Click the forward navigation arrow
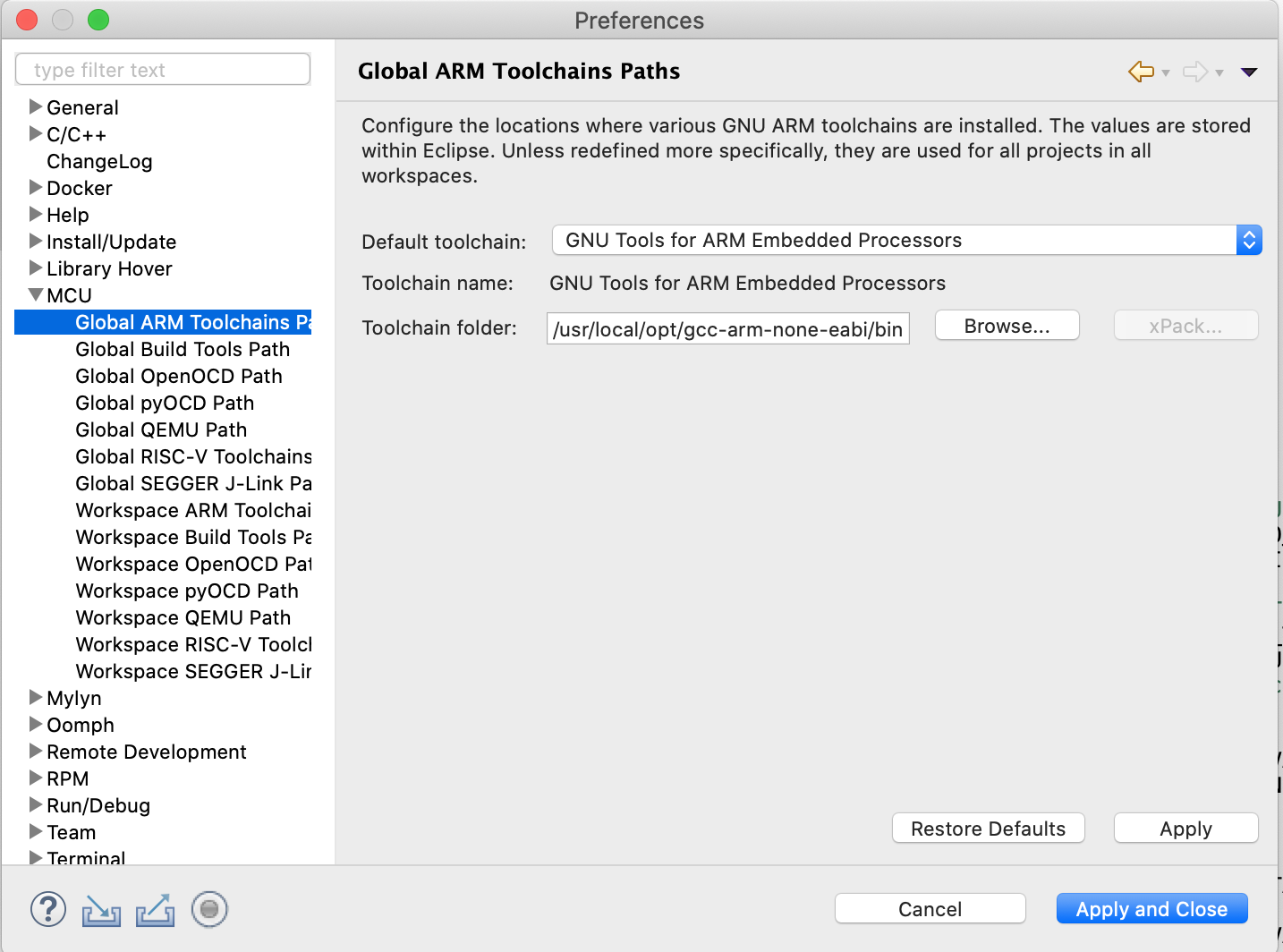 pos(1194,72)
